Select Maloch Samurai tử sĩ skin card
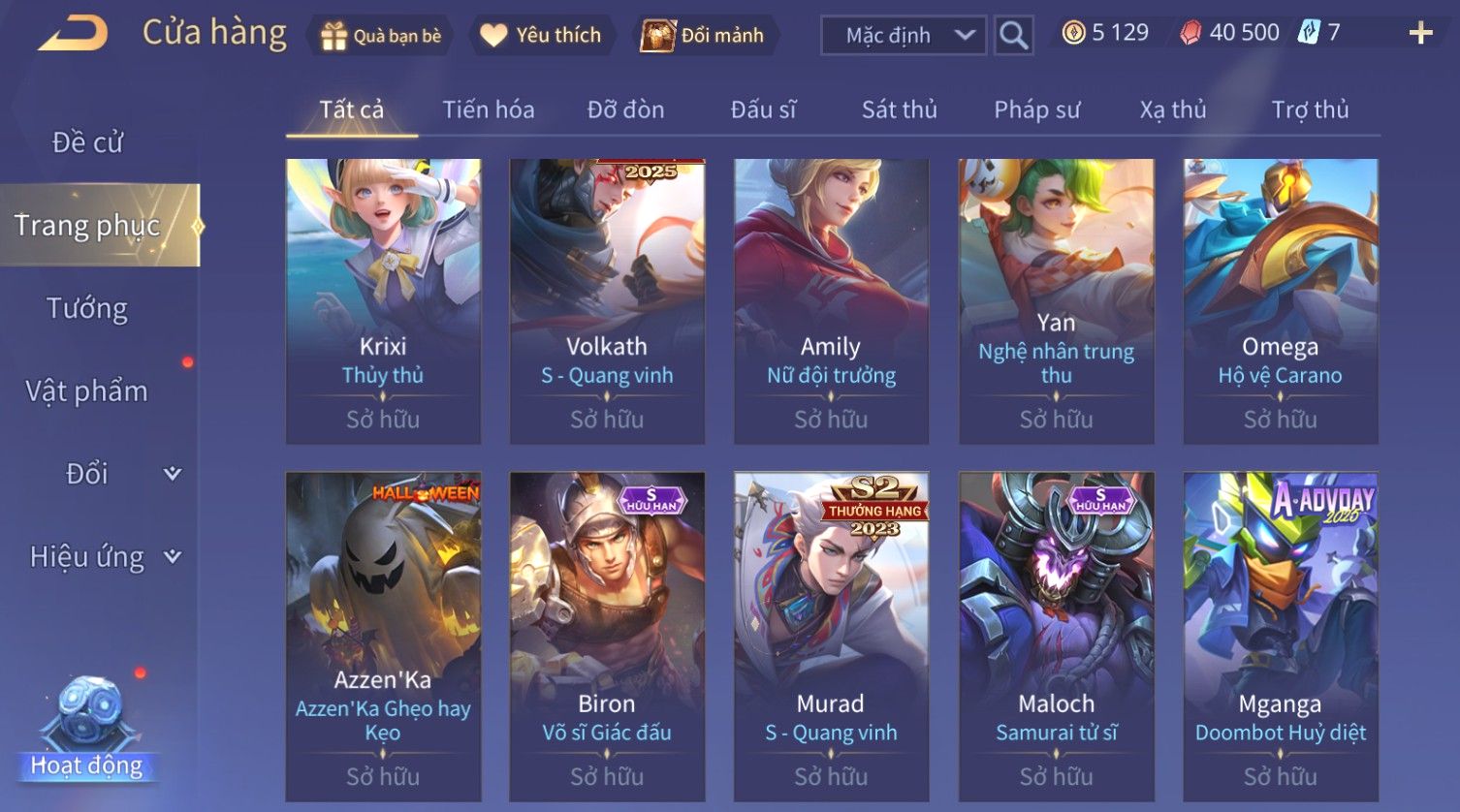 [1056, 637]
